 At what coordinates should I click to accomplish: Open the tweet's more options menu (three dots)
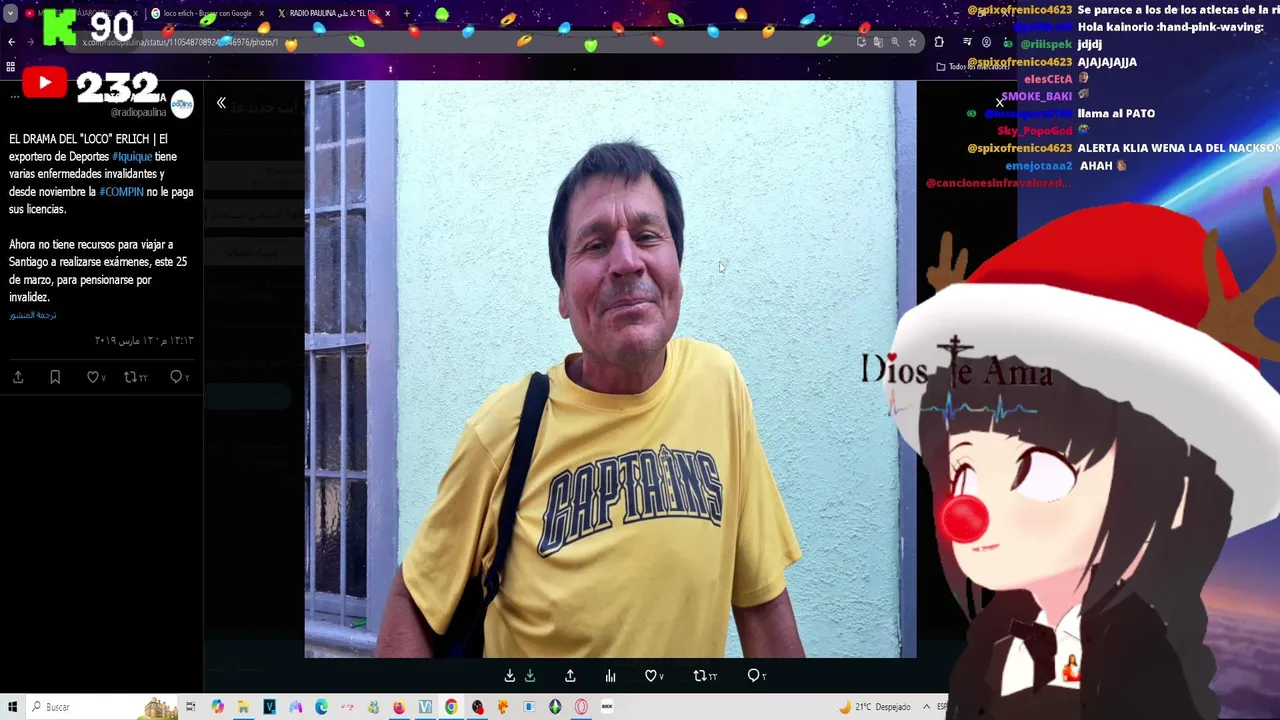pyautogui.click(x=14, y=97)
